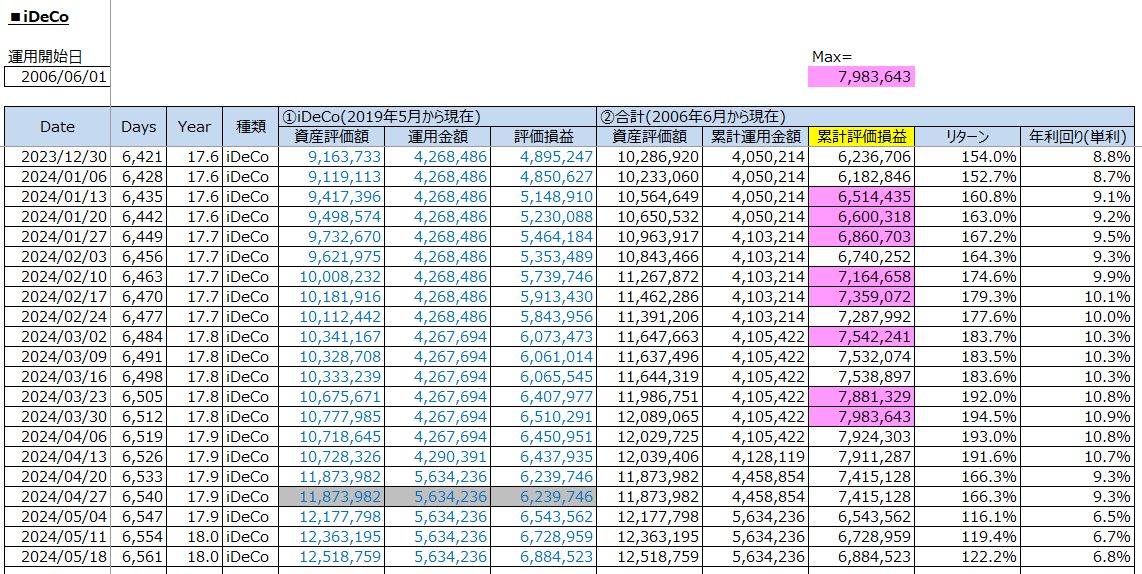Select the 年利回り(単利) column header
Image resolution: width=1142 pixels, height=574 pixels.
point(1077,136)
